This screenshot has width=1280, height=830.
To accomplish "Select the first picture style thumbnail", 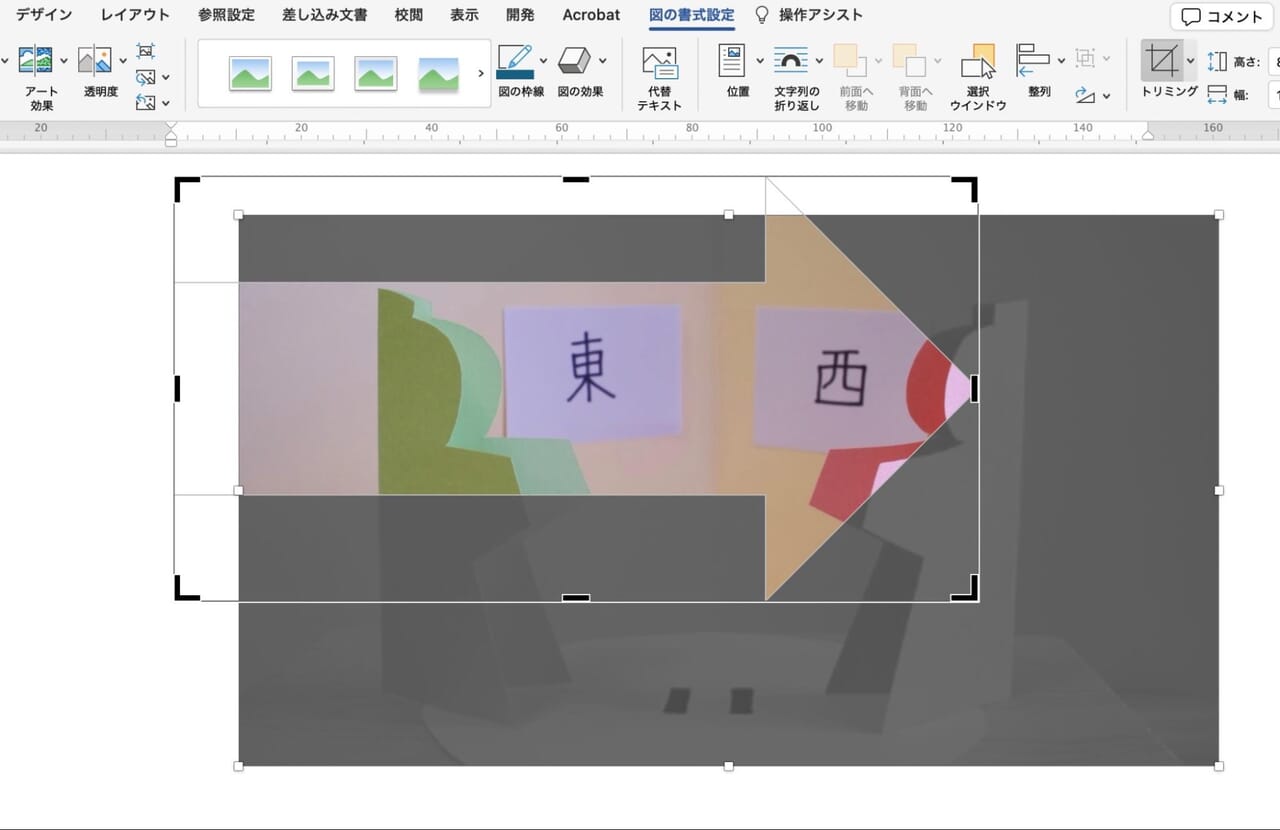I will tap(249, 72).
